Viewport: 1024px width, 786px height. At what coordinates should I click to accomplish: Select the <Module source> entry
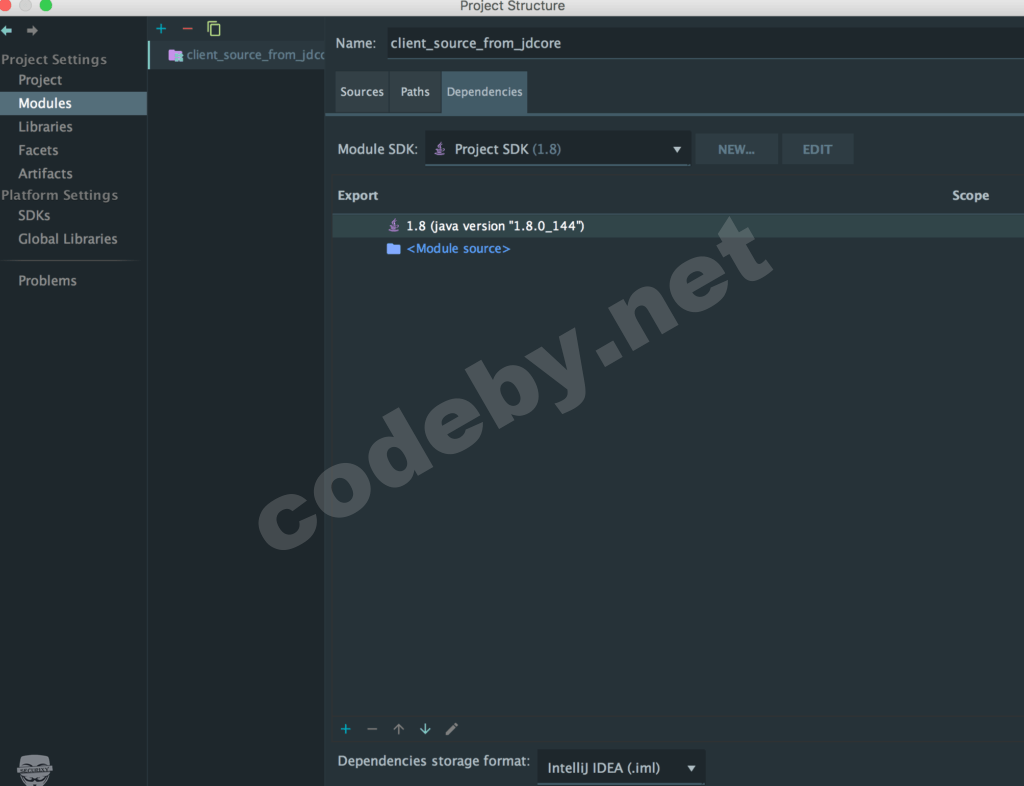coord(458,249)
